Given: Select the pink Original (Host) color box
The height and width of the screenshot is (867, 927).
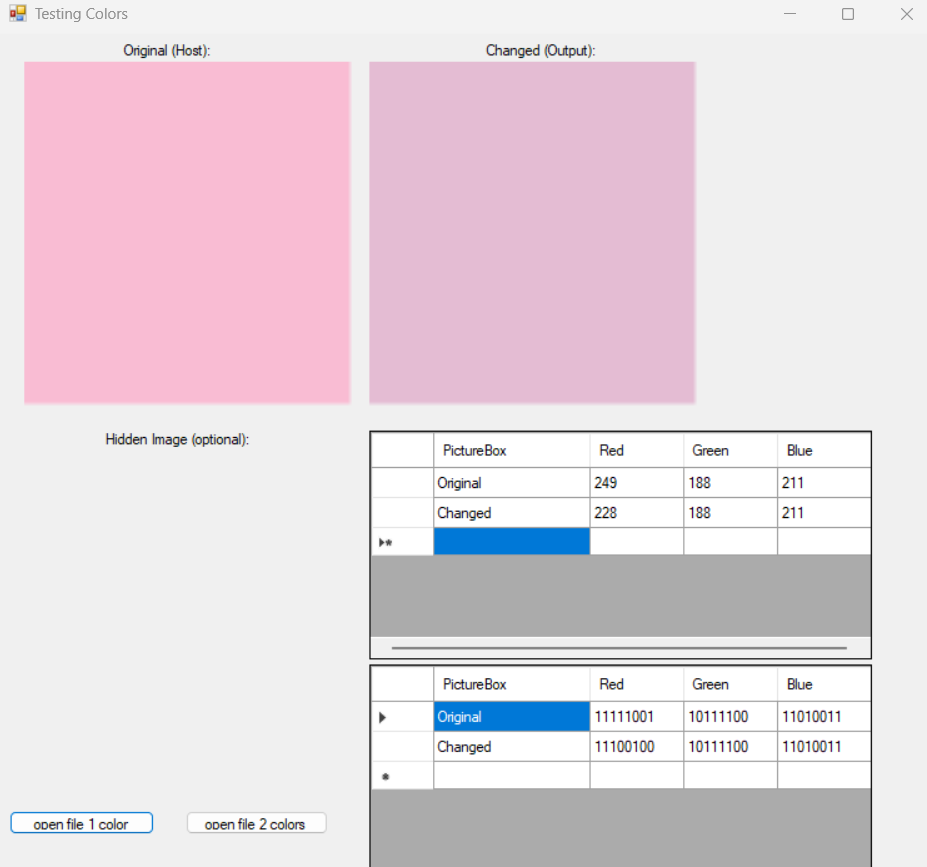Looking at the screenshot, I should point(187,232).
